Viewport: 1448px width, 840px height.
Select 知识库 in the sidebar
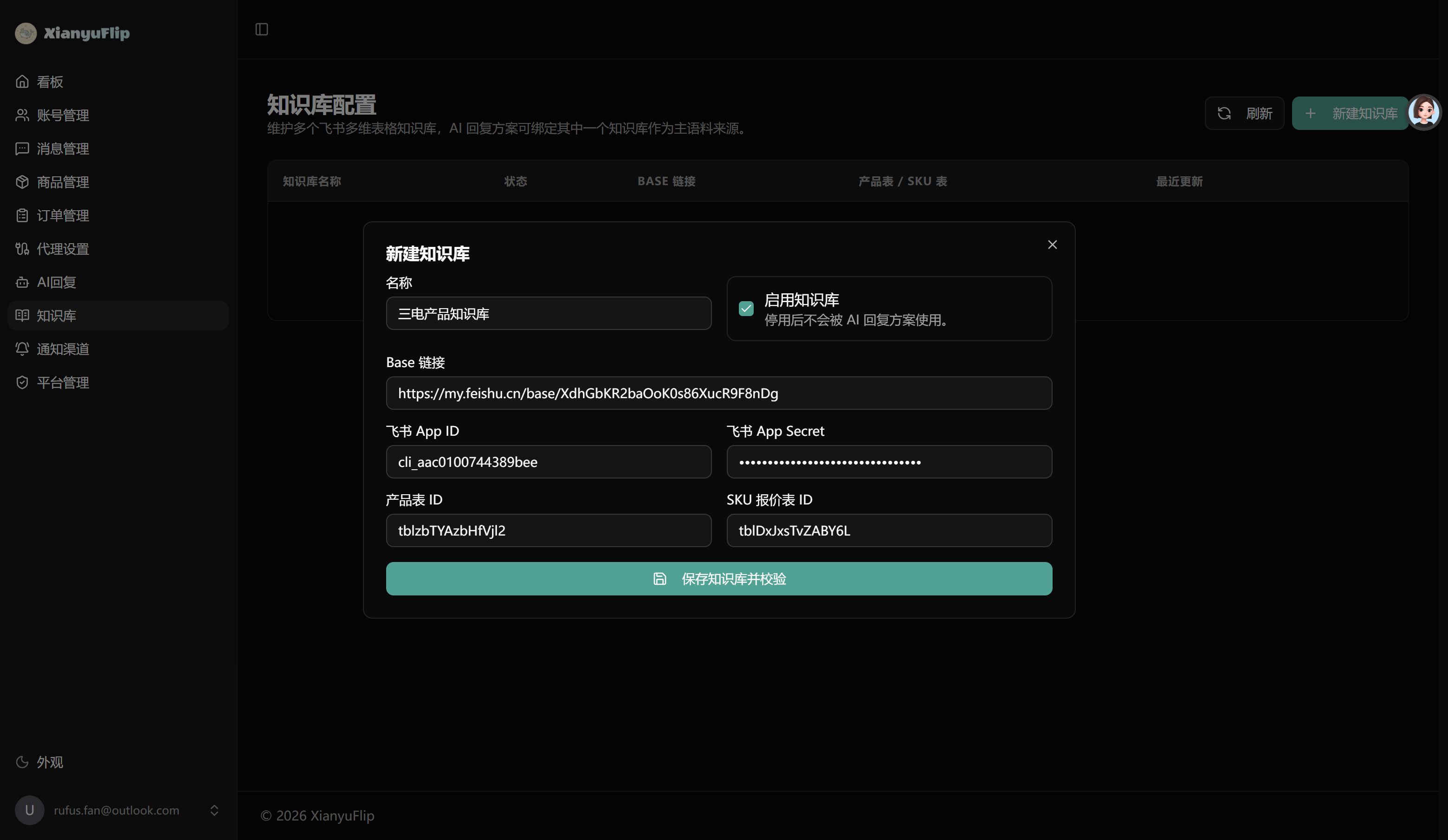coord(118,316)
